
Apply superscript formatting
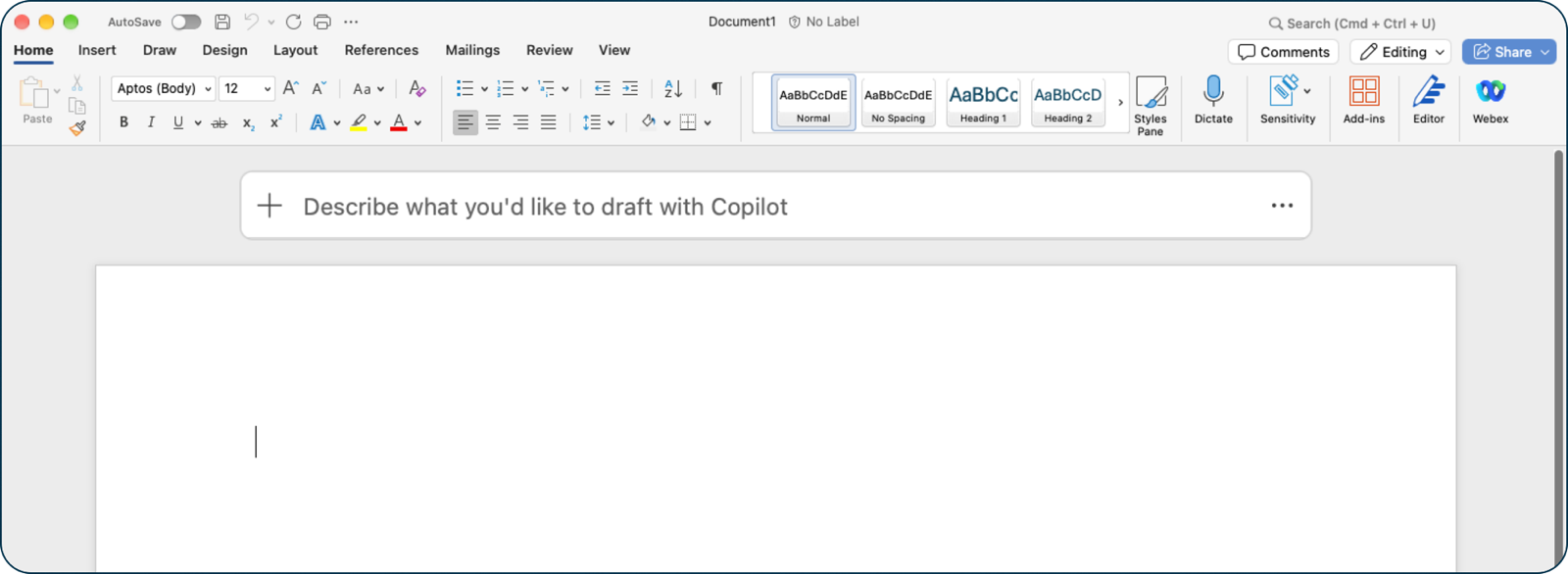pos(276,122)
